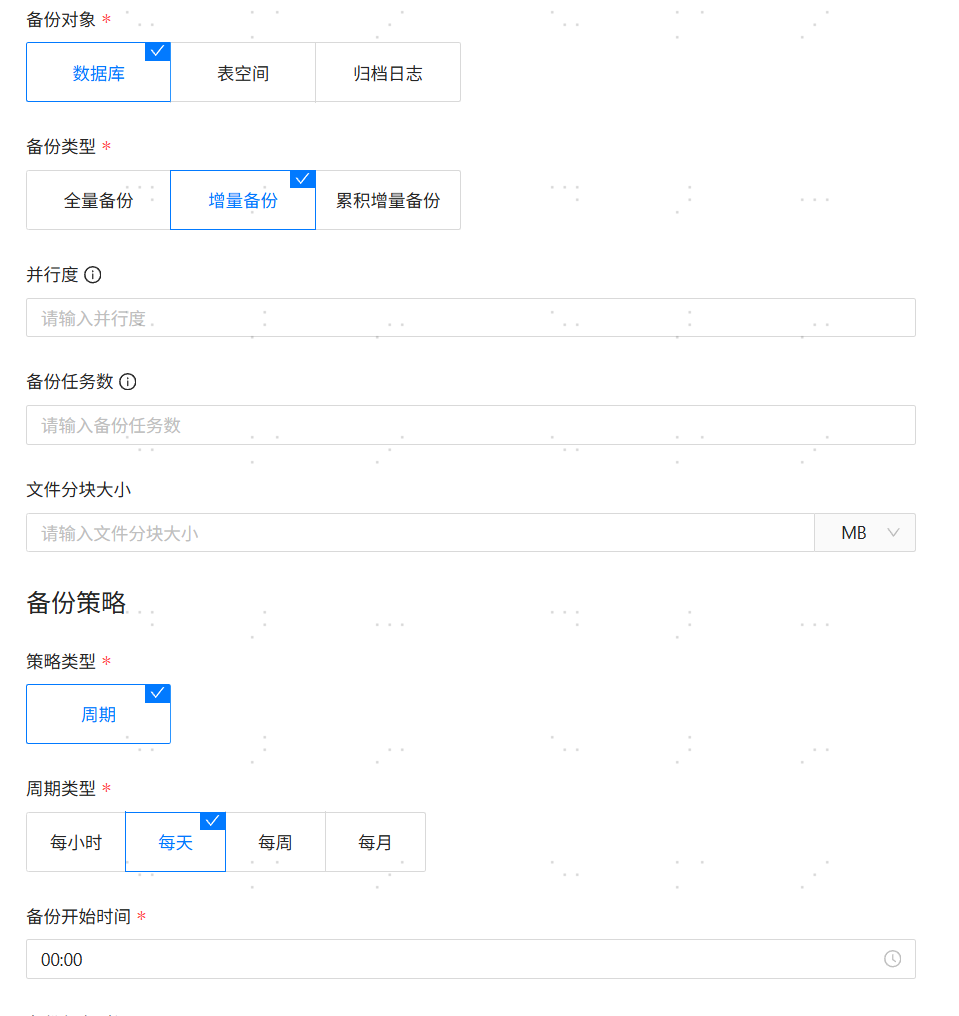959x1016 pixels.
Task: Click the clock icon in 备份开始时间 field
Action: pos(892,959)
